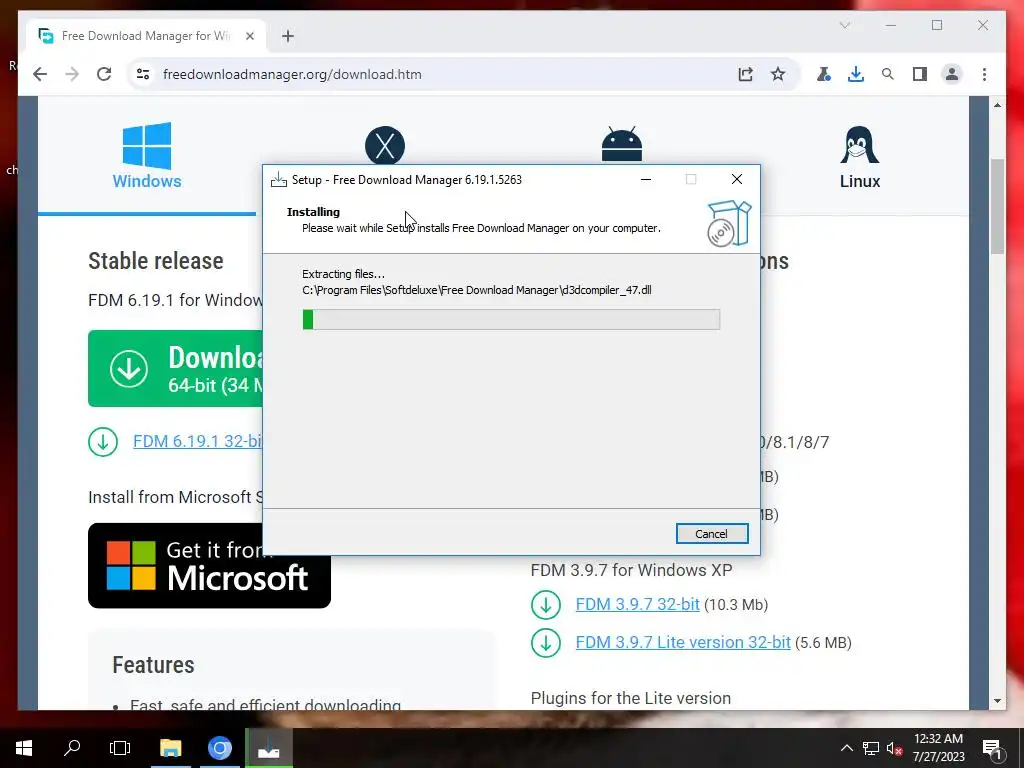Open notification center icon
This screenshot has height=768, width=1024.
993,748
